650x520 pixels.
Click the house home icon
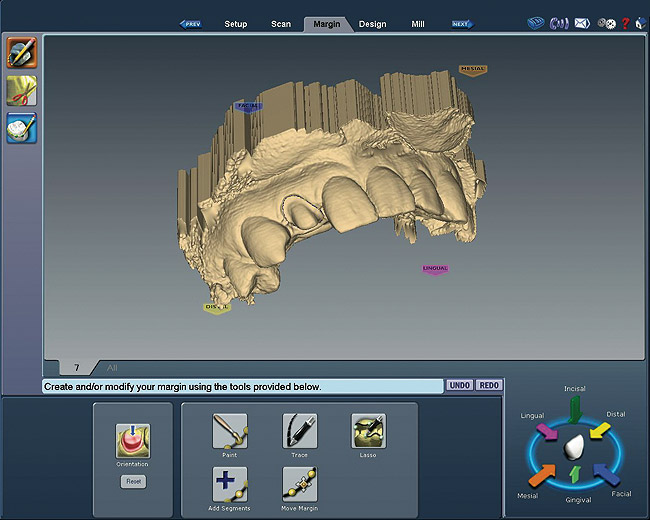tap(640, 23)
